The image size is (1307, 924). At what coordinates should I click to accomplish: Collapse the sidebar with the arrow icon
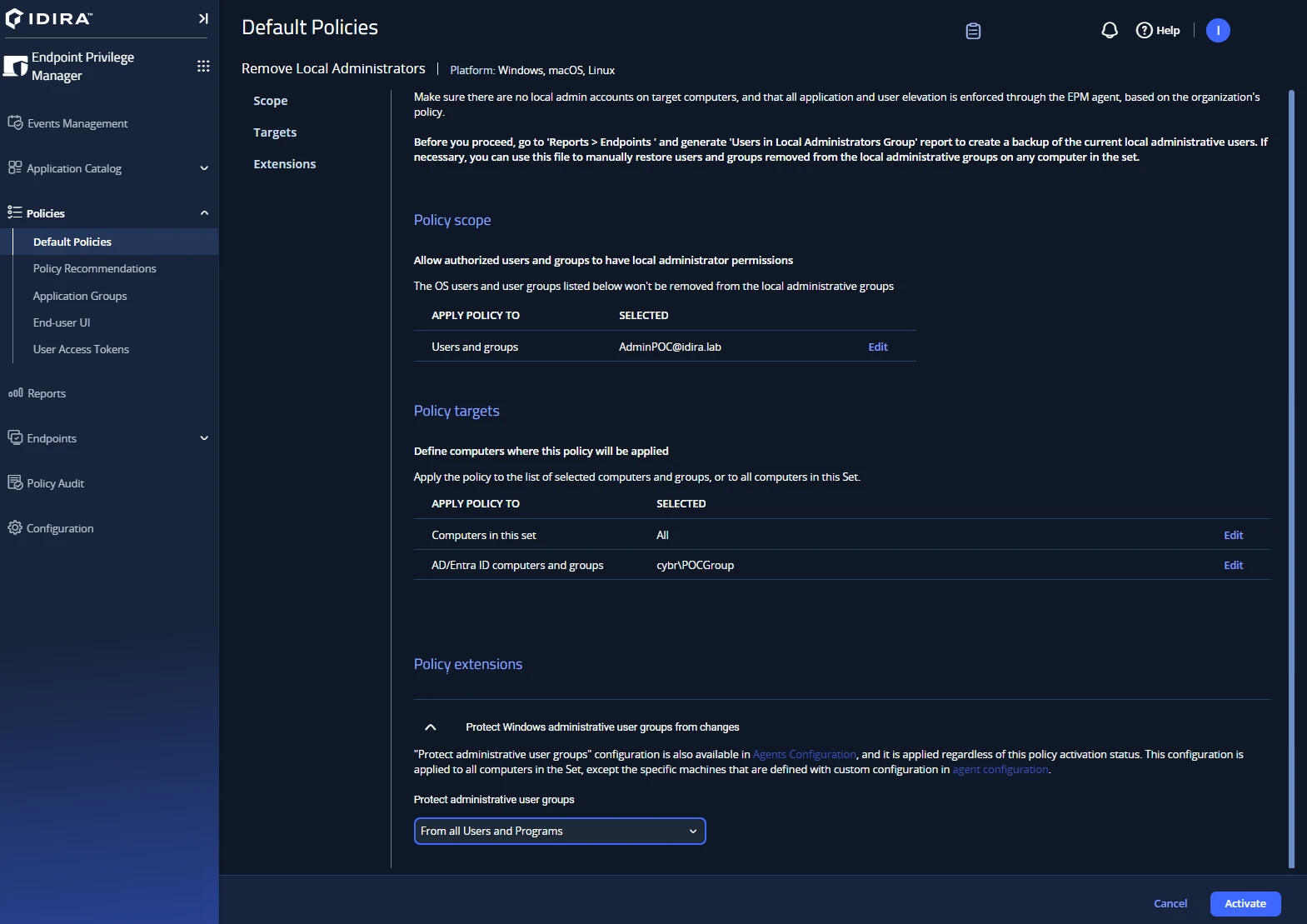point(203,18)
